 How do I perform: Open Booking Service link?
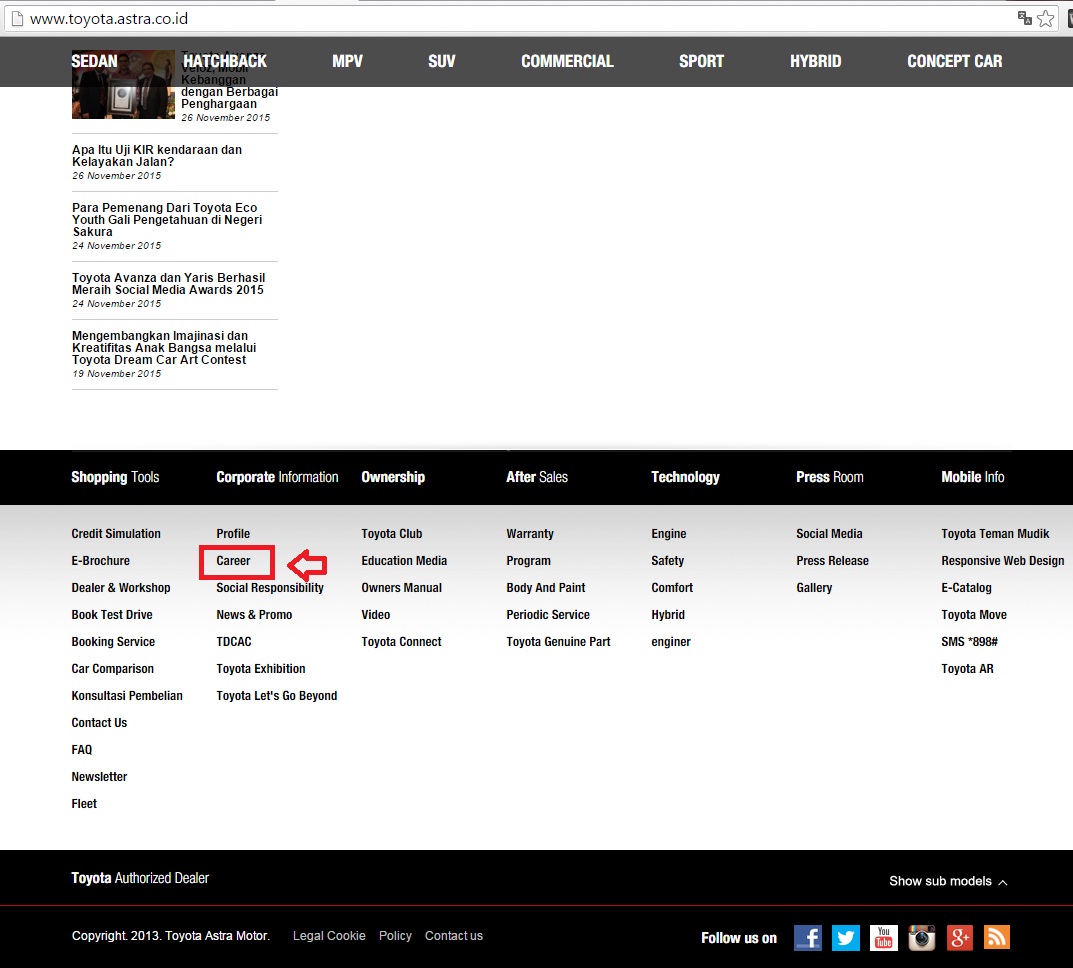(x=114, y=642)
